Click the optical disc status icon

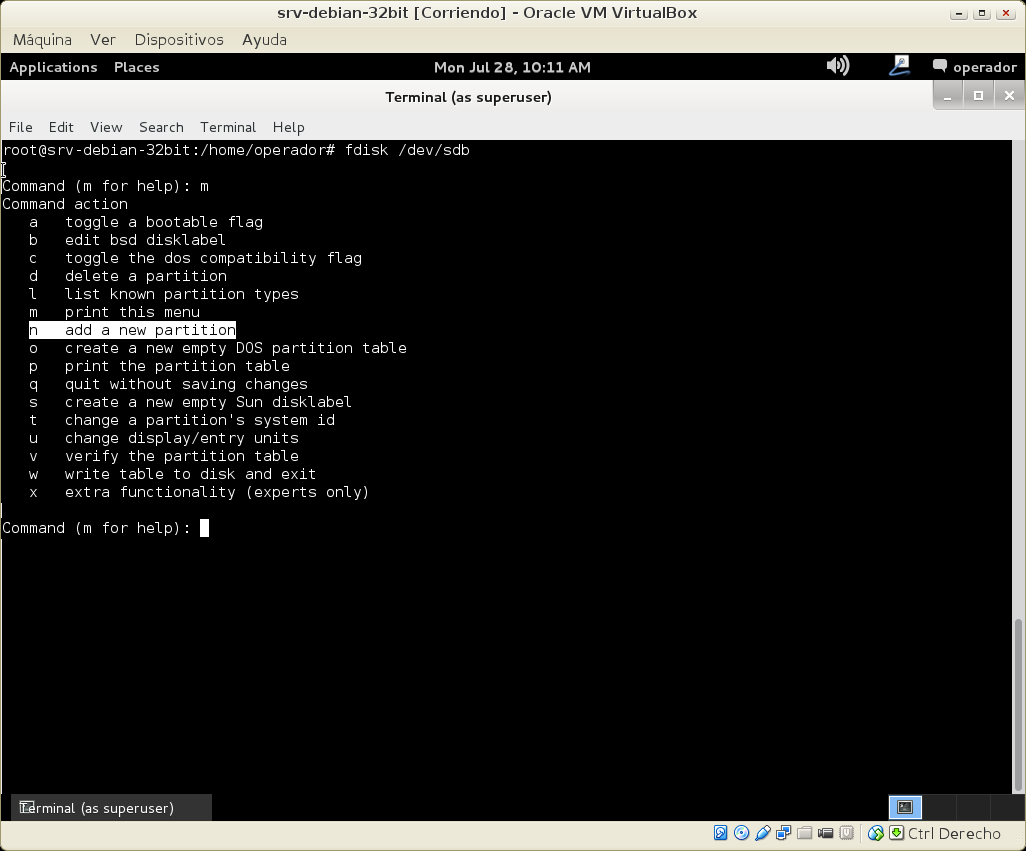[741, 833]
